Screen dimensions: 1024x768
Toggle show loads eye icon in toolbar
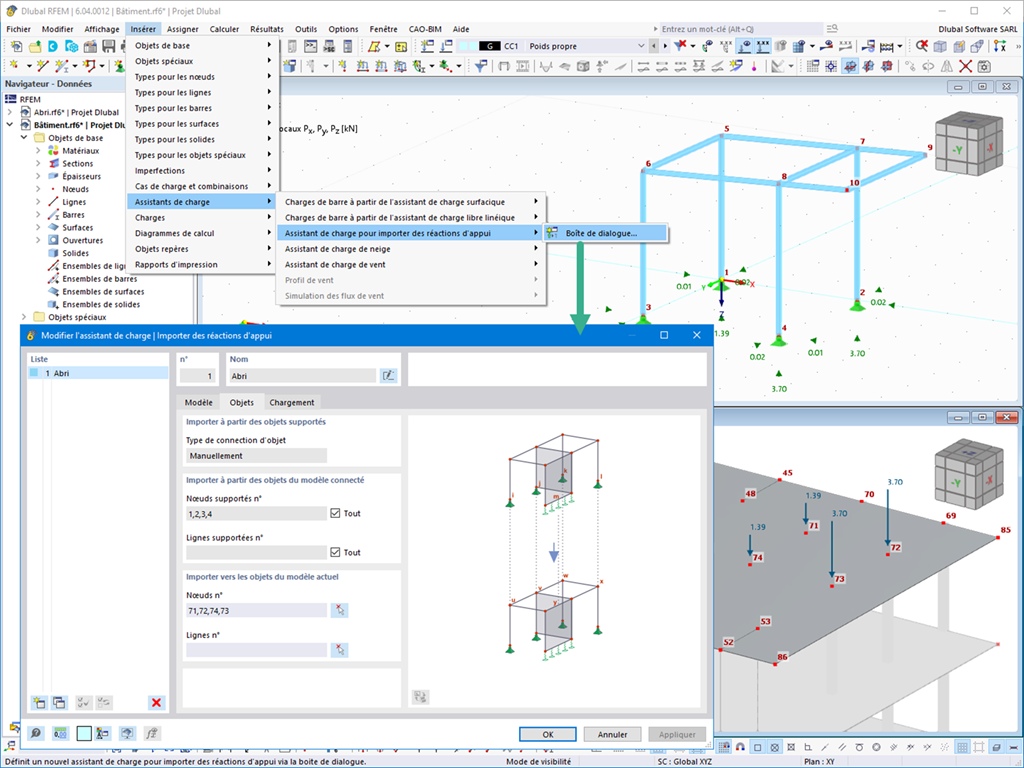(x=744, y=46)
